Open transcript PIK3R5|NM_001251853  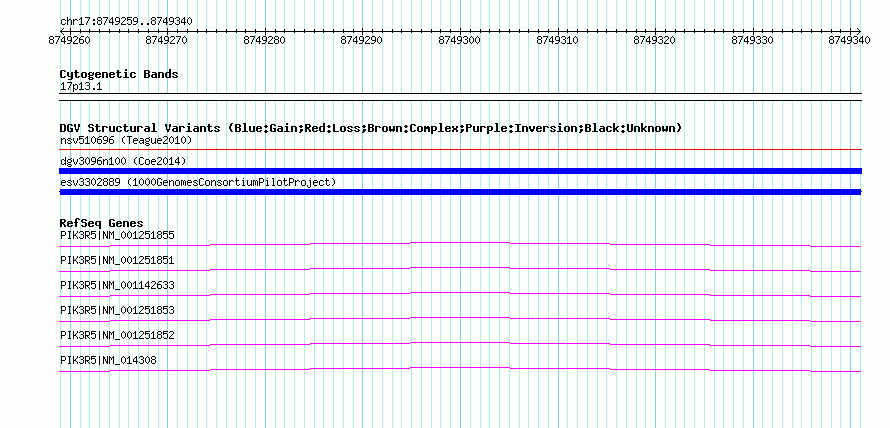point(117,310)
